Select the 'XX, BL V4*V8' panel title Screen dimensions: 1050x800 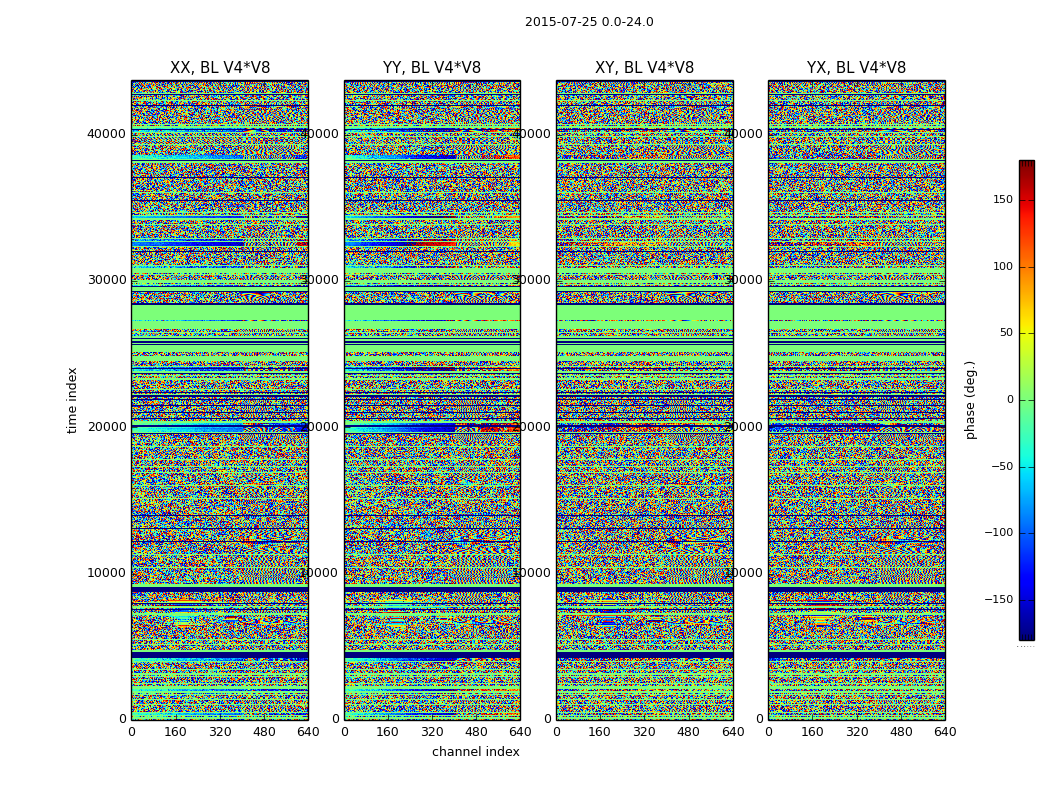click(x=220, y=68)
